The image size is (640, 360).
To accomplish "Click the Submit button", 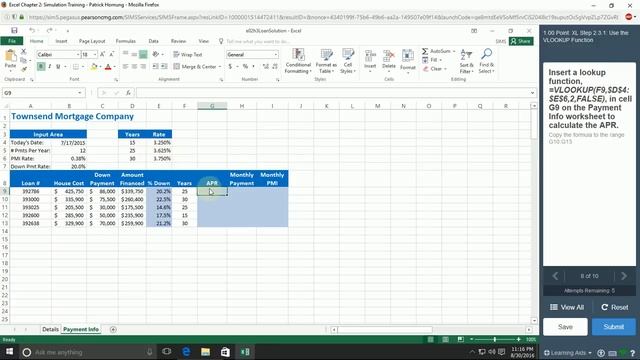I will [613, 327].
